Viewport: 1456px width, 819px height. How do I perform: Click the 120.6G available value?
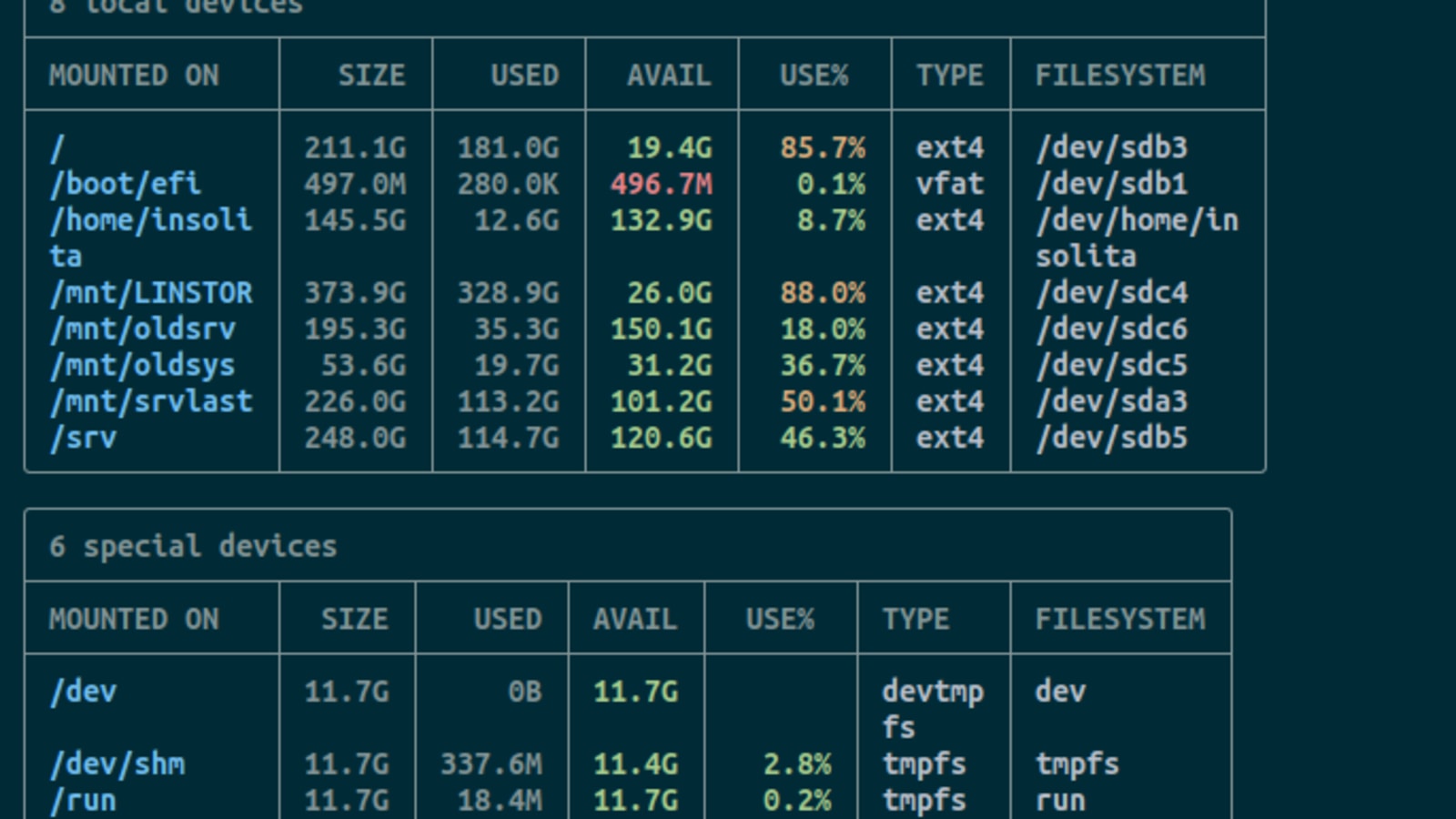pyautogui.click(x=662, y=439)
